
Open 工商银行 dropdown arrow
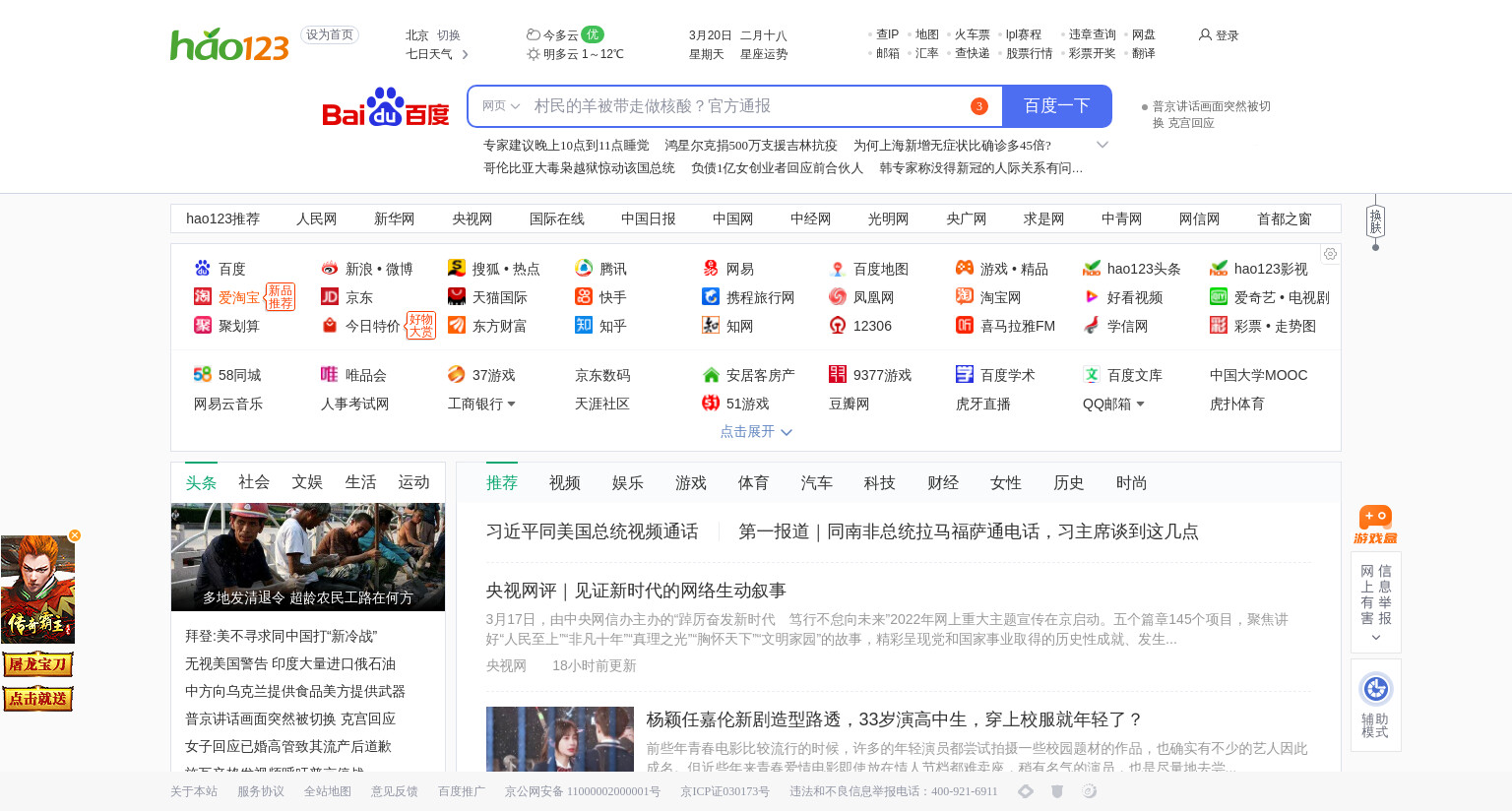511,405
